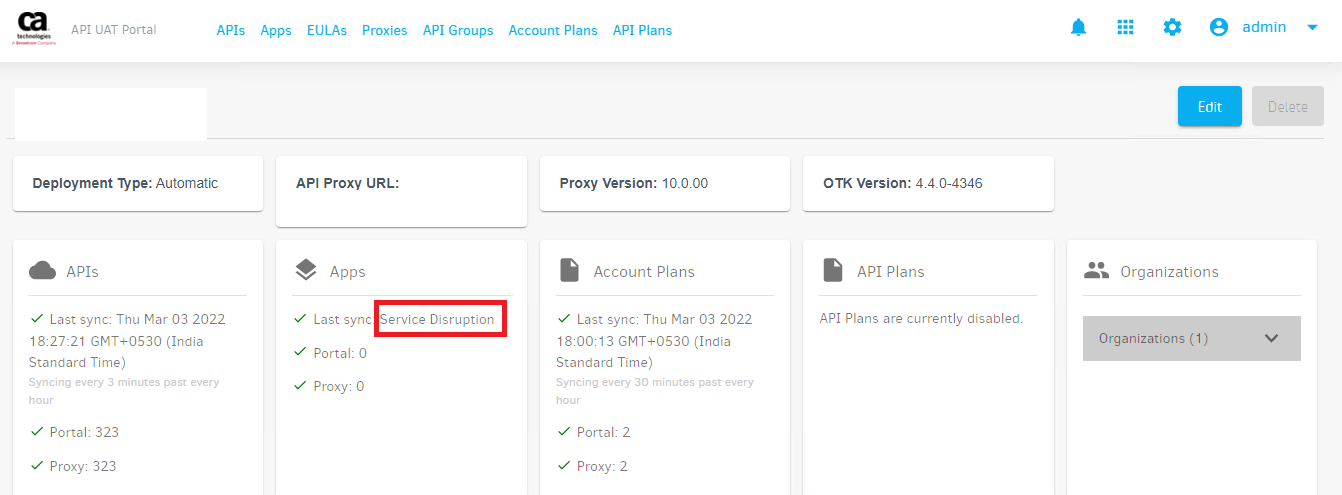This screenshot has width=1342, height=495.
Task: Click the Service Disruption status text
Action: point(437,319)
